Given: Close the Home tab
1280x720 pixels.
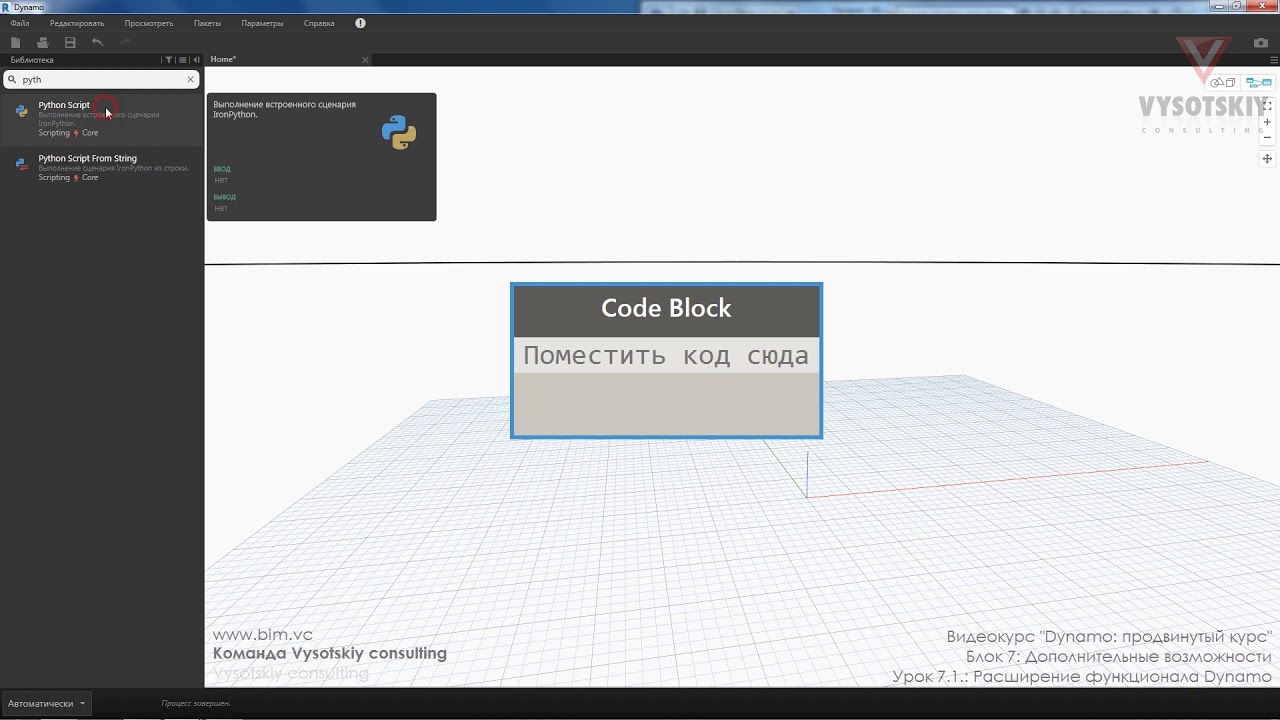Looking at the screenshot, I should [x=365, y=60].
